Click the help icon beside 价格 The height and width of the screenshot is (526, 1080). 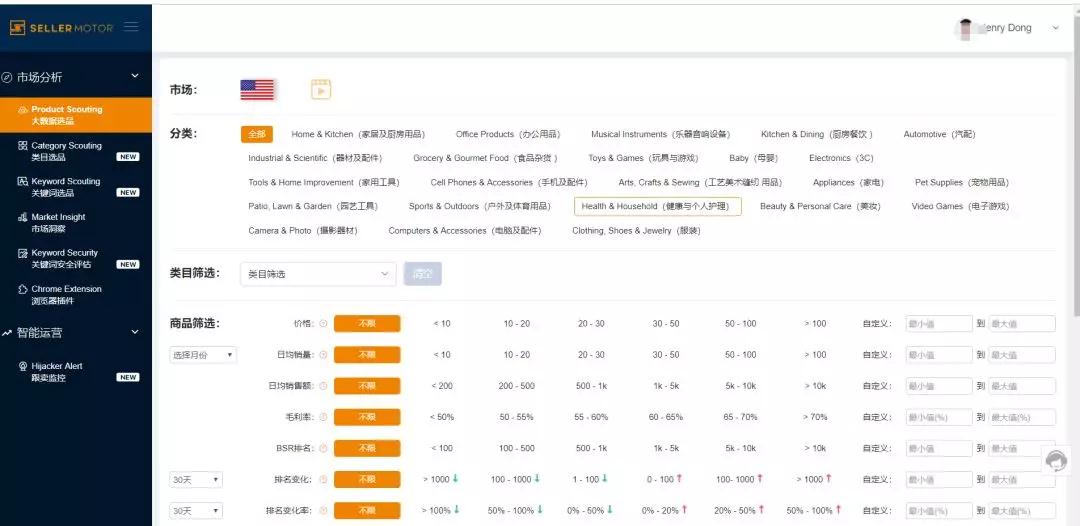coord(323,324)
